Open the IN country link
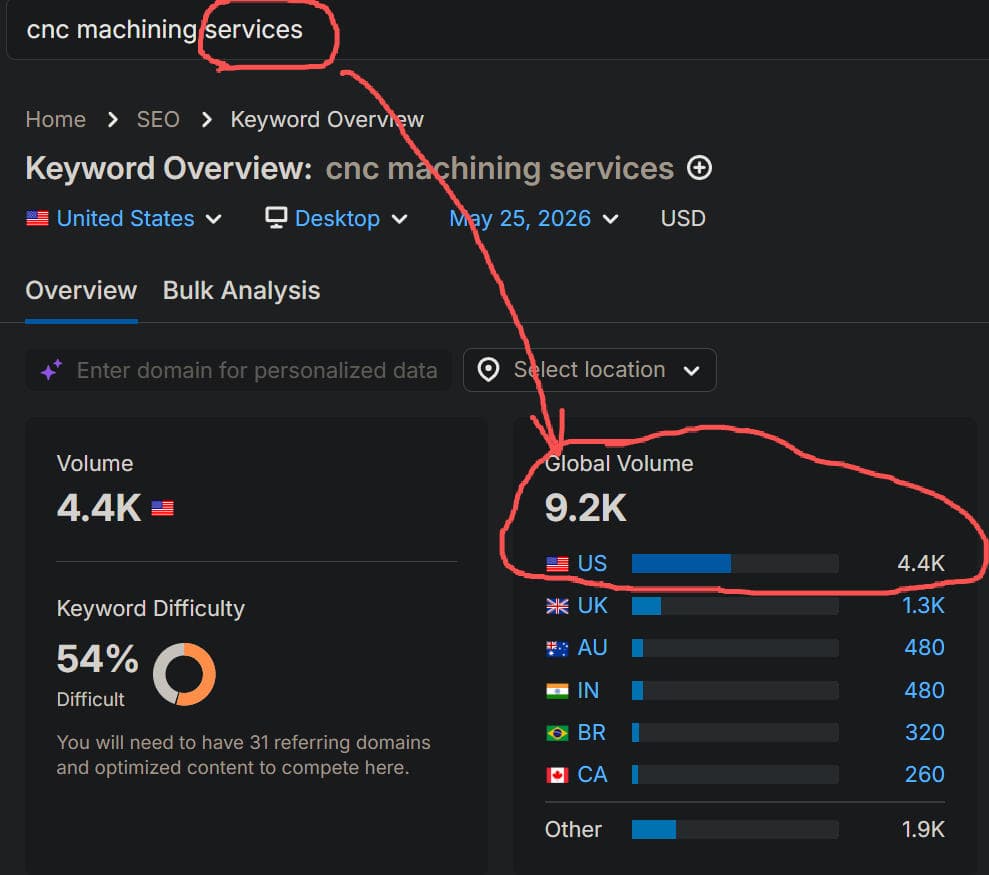Image resolution: width=989 pixels, height=875 pixels. tap(588, 691)
